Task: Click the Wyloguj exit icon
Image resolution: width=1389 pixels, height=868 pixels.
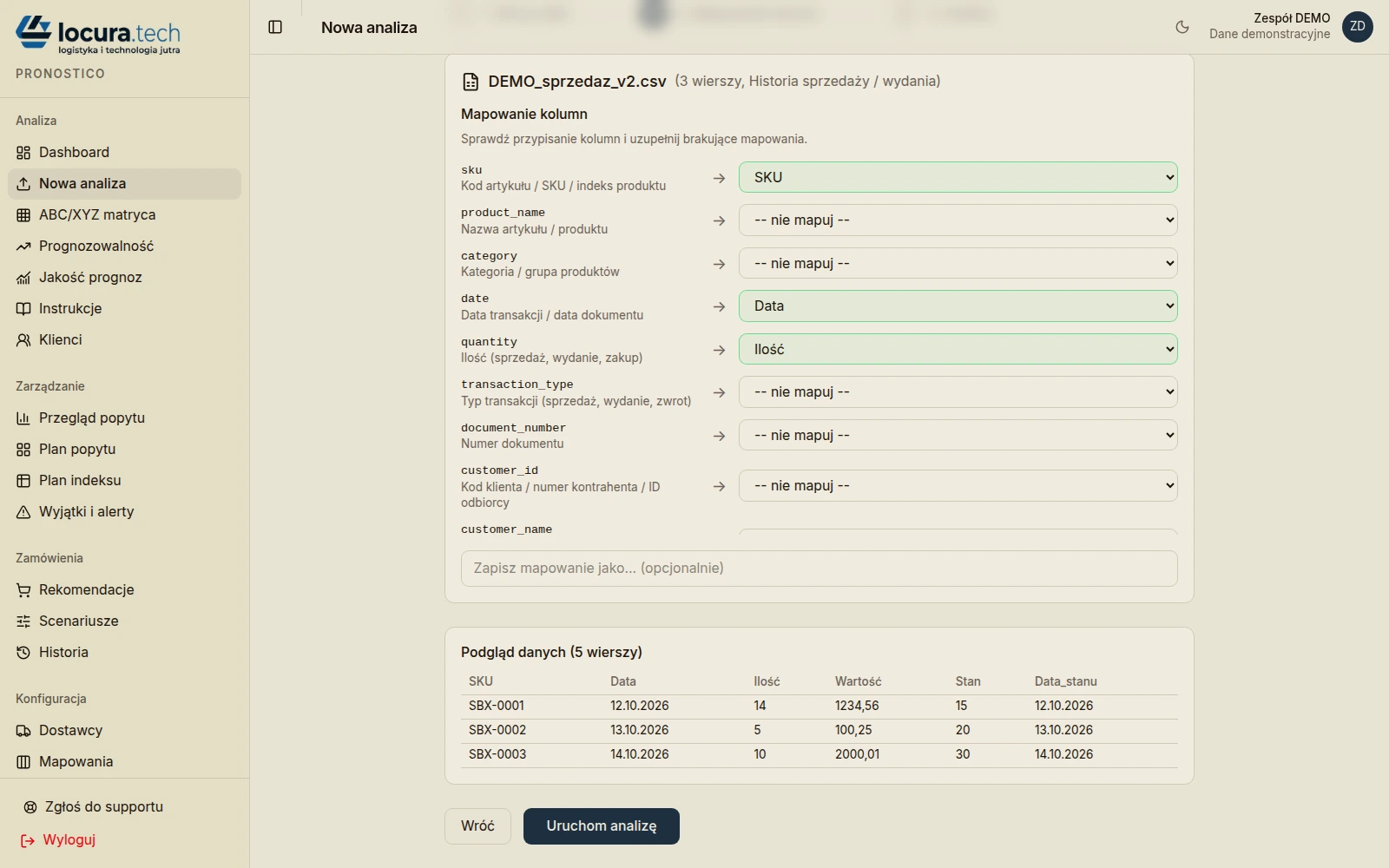Action: (x=28, y=840)
